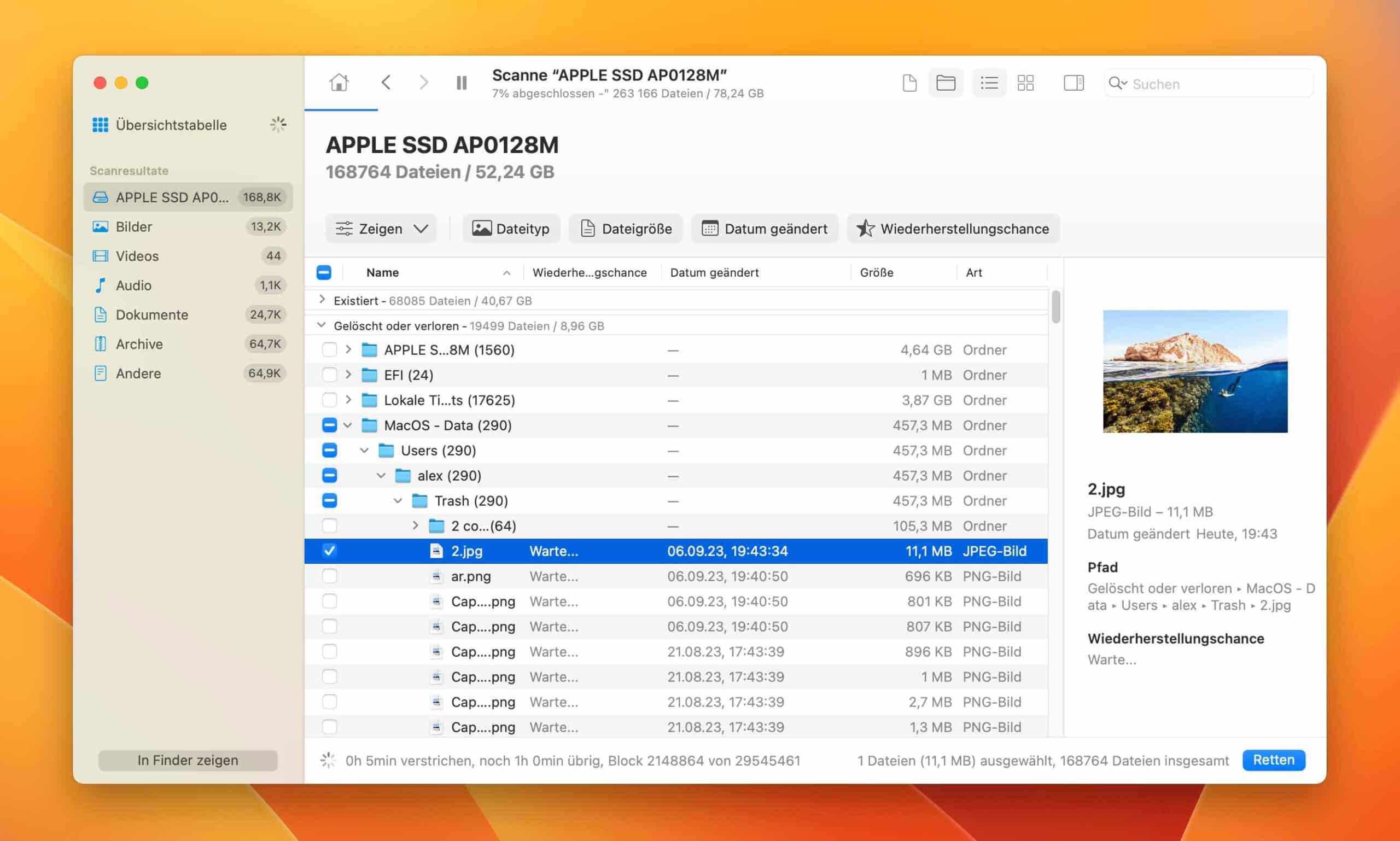Screen dimensions: 1400x841
Task: Collapse the Gelöscht oder verloren group
Action: (322, 325)
